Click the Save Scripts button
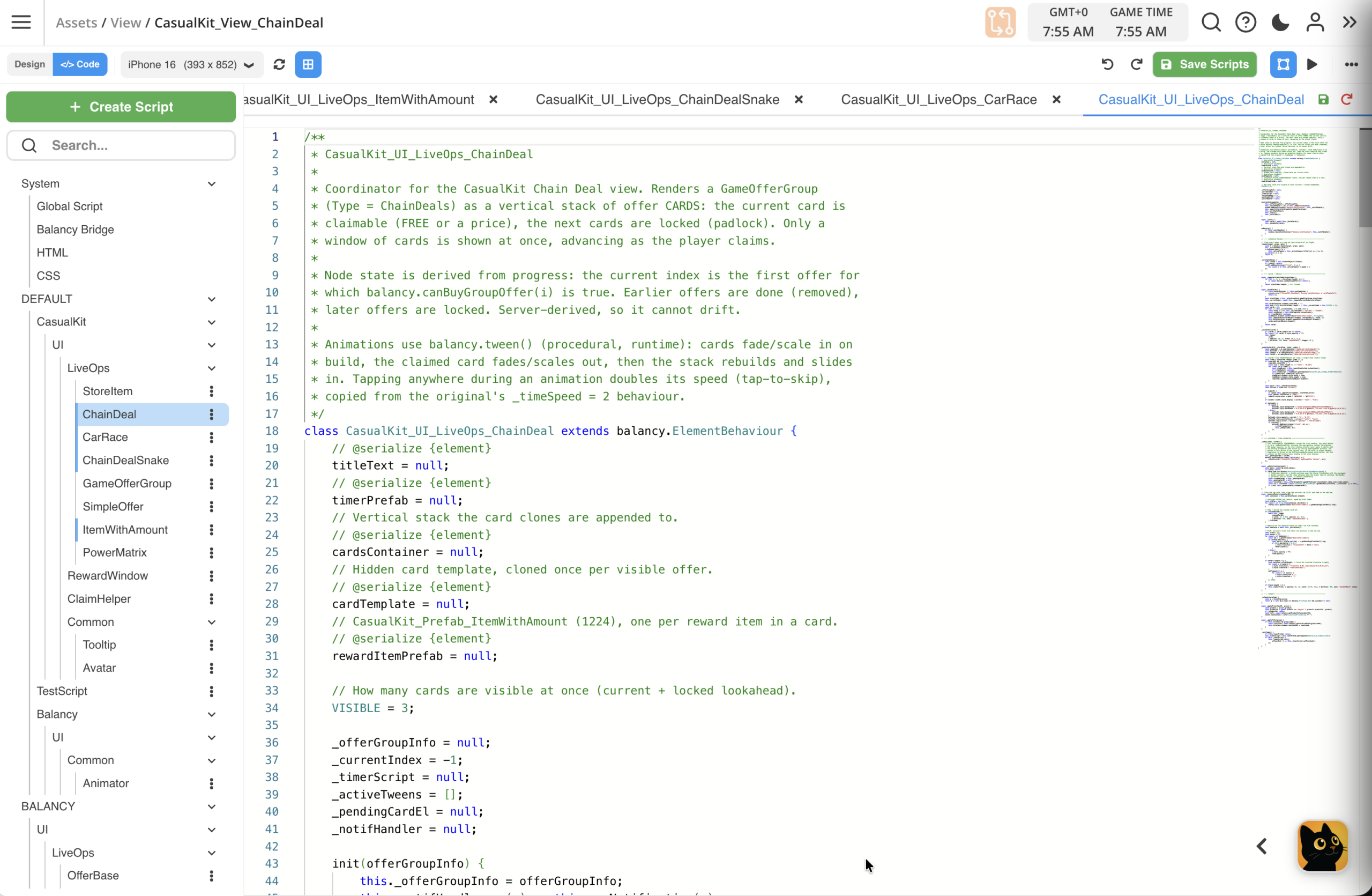Screen dimensions: 1372x896 tap(1205, 64)
